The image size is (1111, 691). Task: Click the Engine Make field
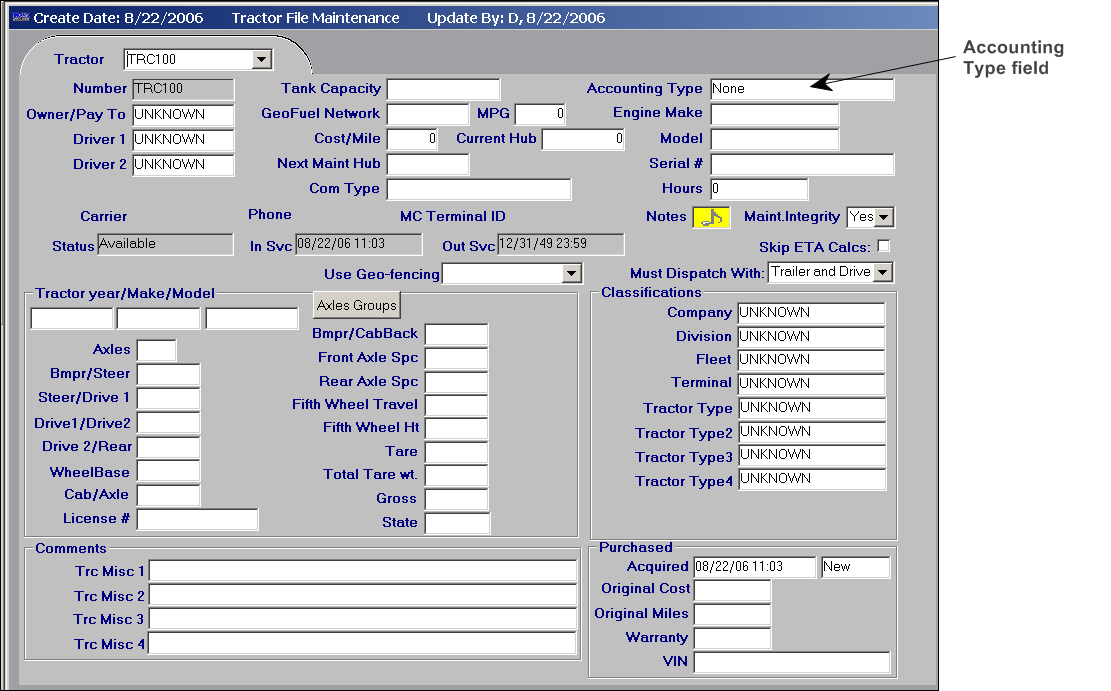click(775, 114)
